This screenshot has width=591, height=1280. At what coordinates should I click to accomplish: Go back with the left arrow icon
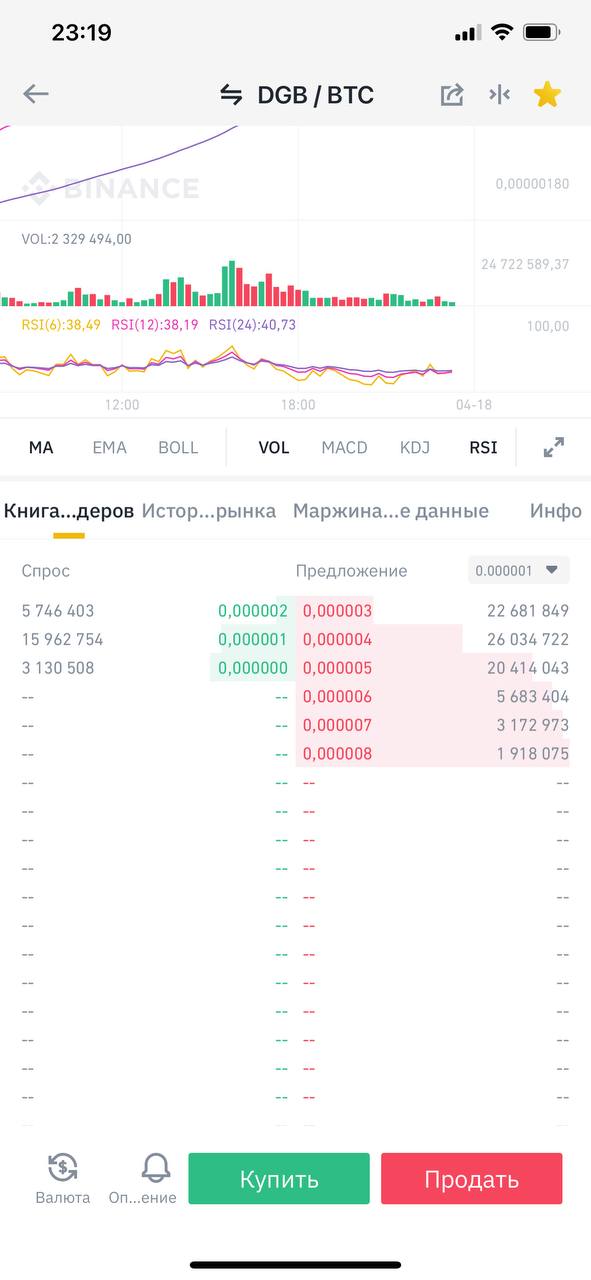click(36, 94)
